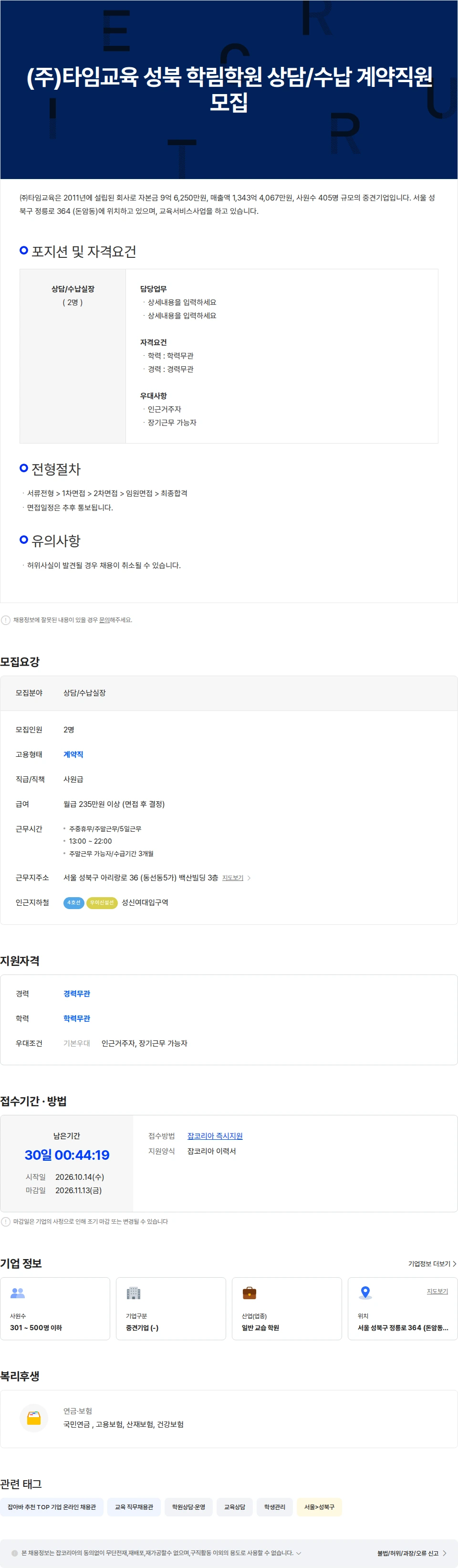Click the 13:00 ~ 22:00 working hours text

[90, 841]
